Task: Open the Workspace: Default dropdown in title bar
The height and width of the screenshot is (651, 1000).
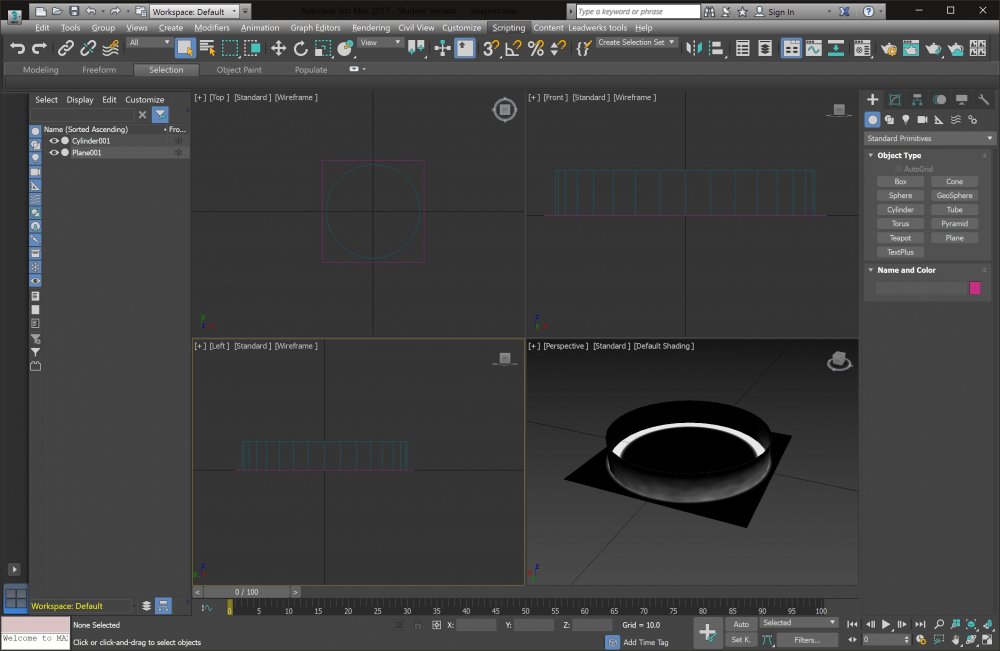Action: tap(195, 12)
